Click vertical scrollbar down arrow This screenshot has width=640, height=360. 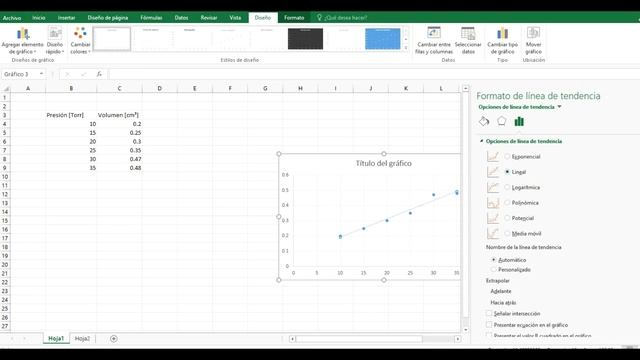(466, 330)
